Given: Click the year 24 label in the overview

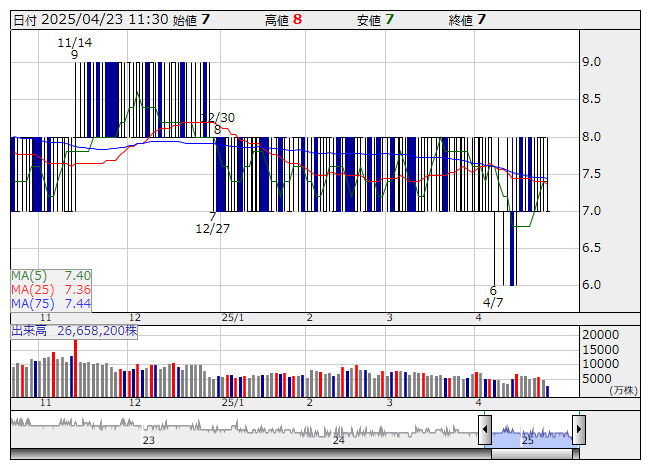Looking at the screenshot, I should [339, 440].
